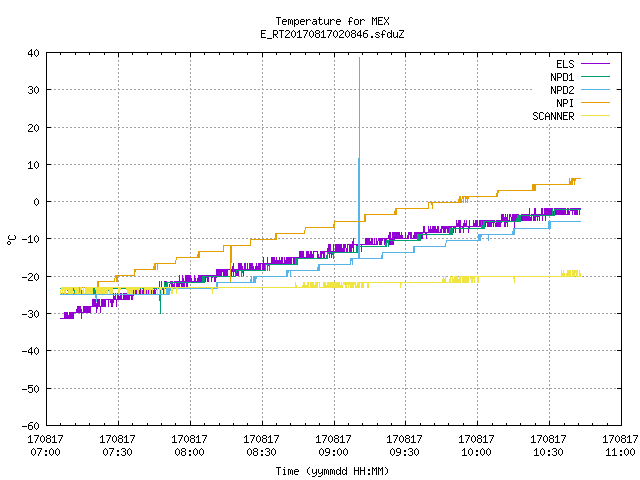Click the x-axis tick label 10:00
Image resolution: width=640 pixels, height=480 pixels.
click(476, 452)
